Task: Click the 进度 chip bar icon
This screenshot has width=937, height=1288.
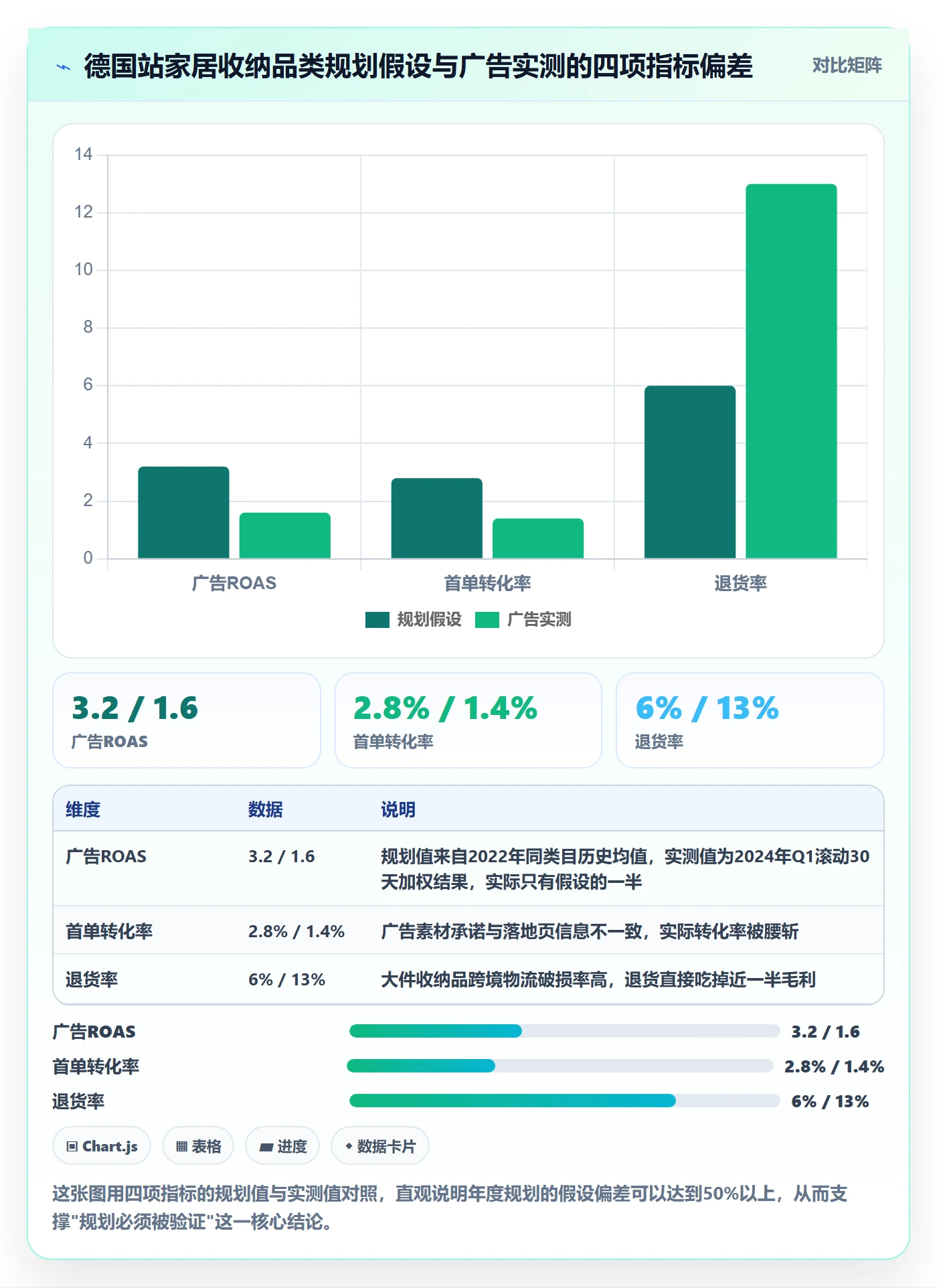Action: point(266,1147)
